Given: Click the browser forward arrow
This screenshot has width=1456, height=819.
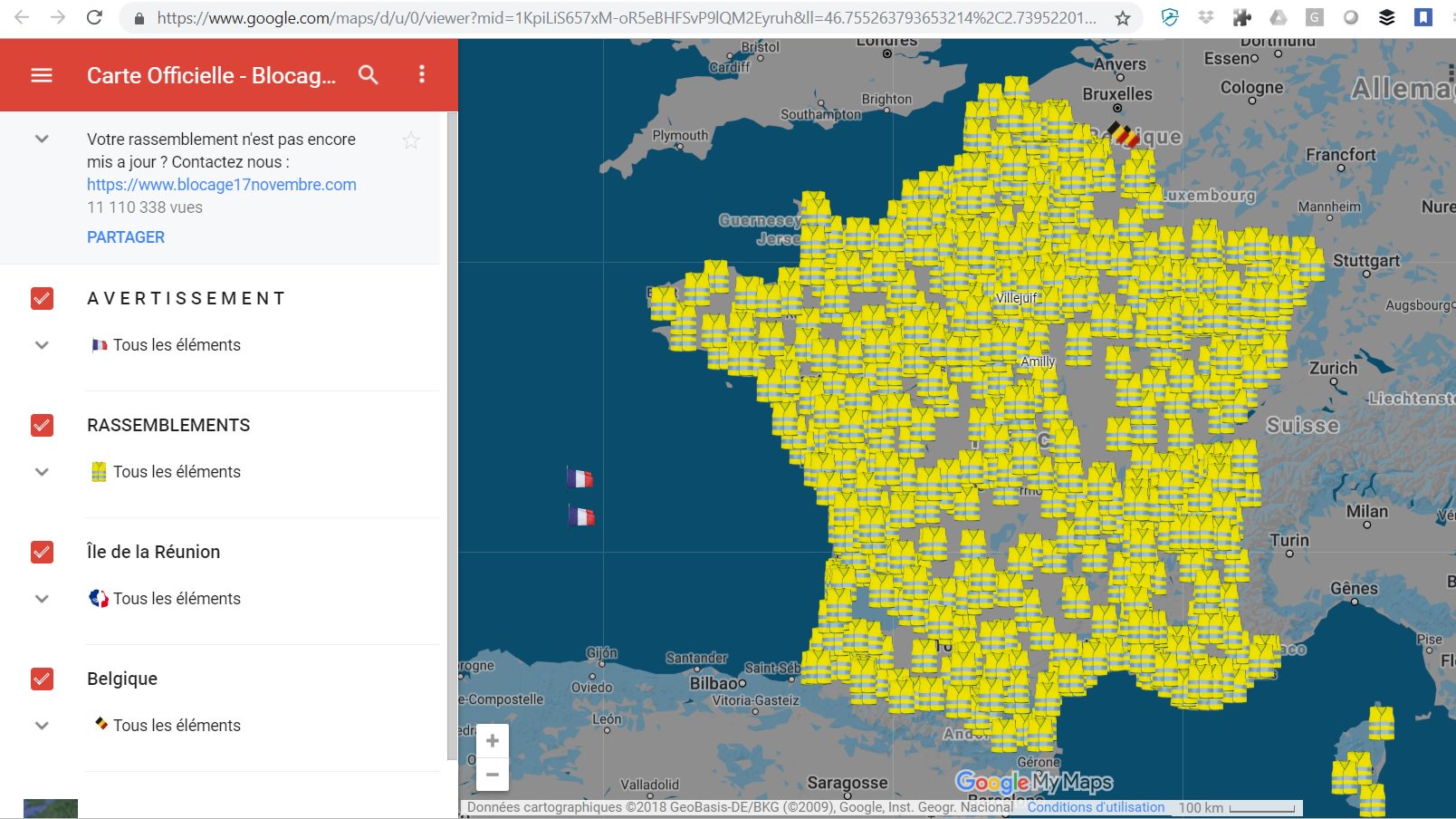Looking at the screenshot, I should 58,17.
